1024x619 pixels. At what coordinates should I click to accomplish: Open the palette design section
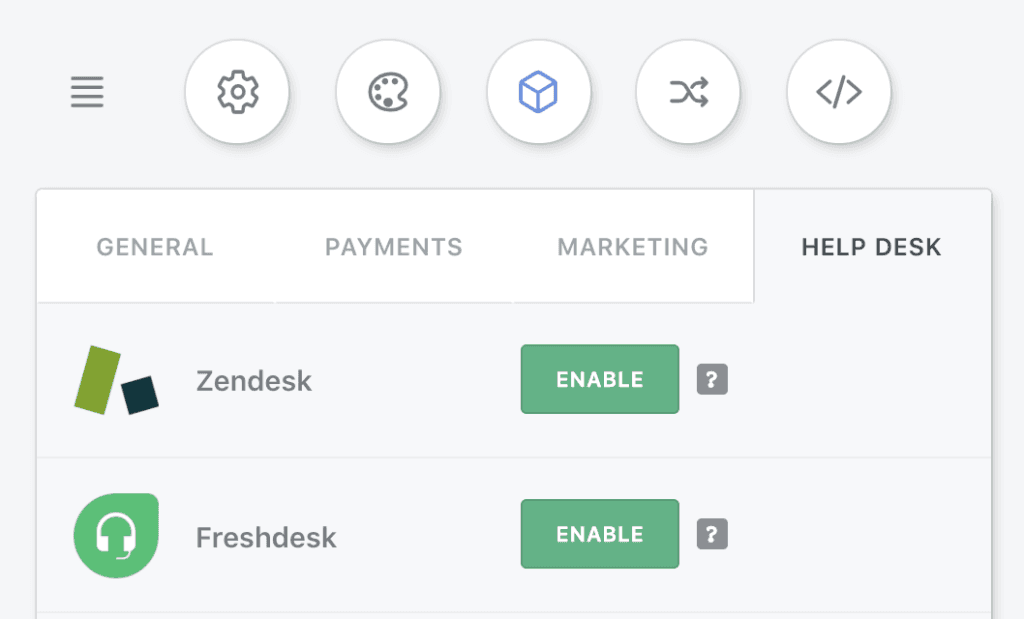click(388, 91)
